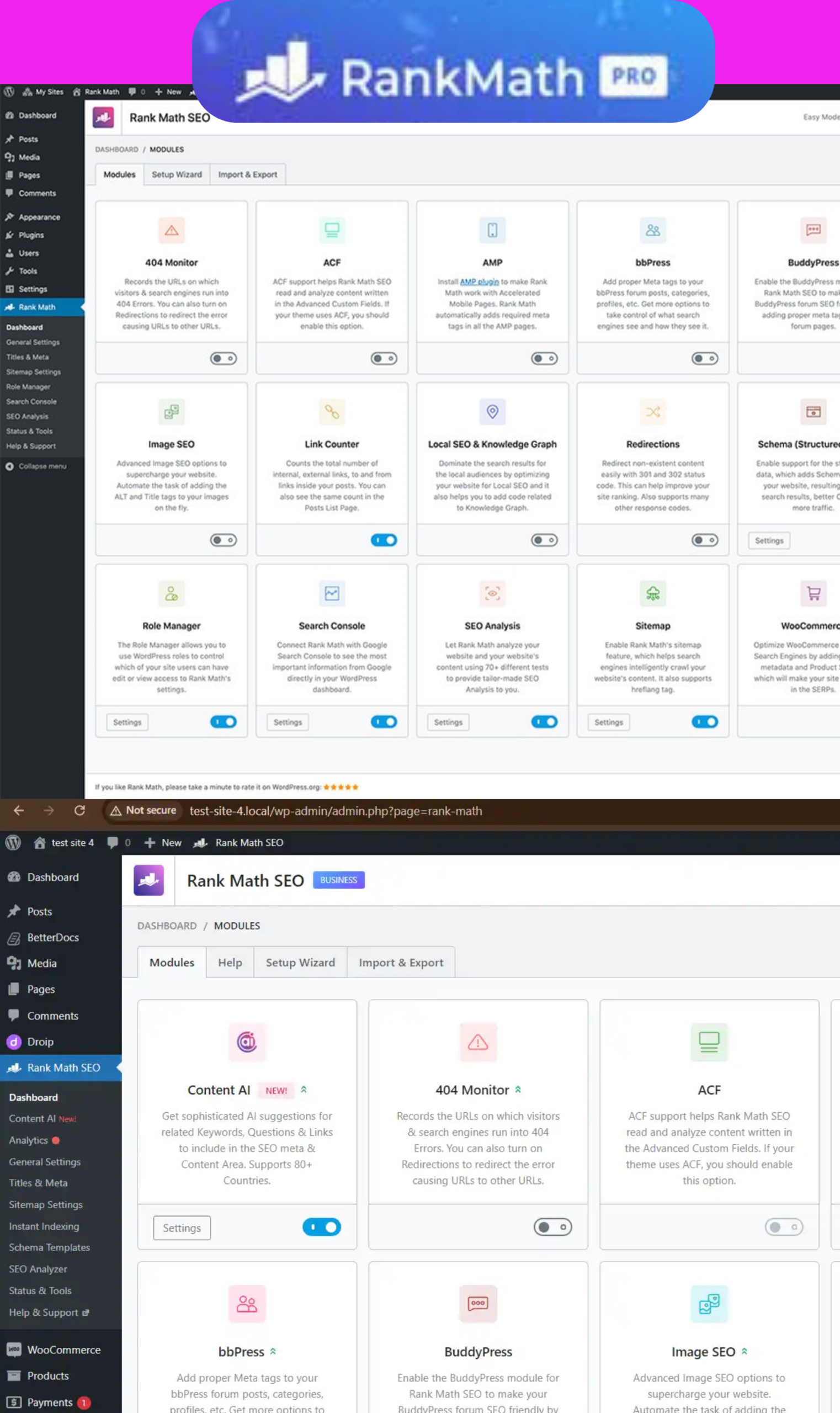Switch to Setup Wizard tab in My Sites window

(177, 174)
